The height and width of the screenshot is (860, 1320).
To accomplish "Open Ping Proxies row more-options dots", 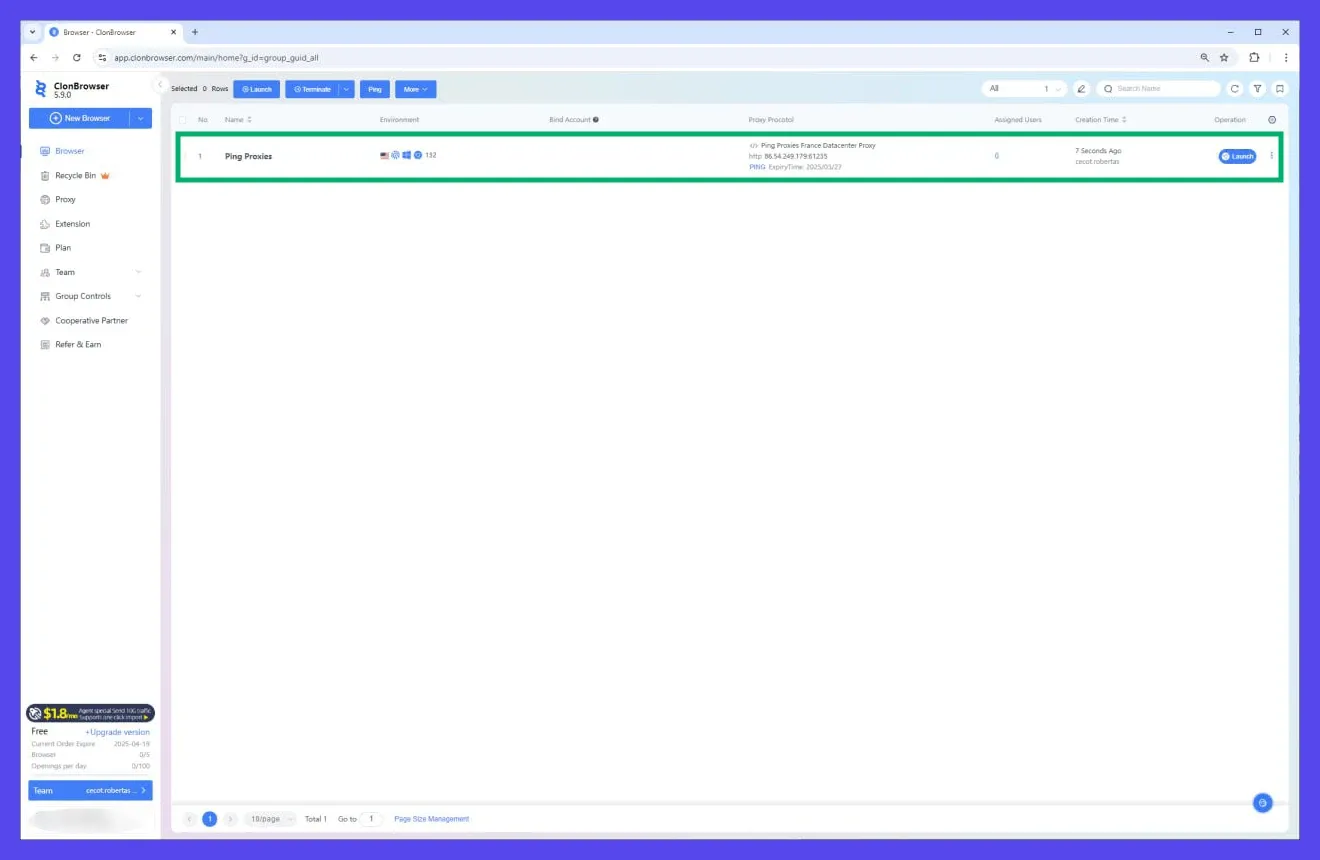I will click(1272, 156).
